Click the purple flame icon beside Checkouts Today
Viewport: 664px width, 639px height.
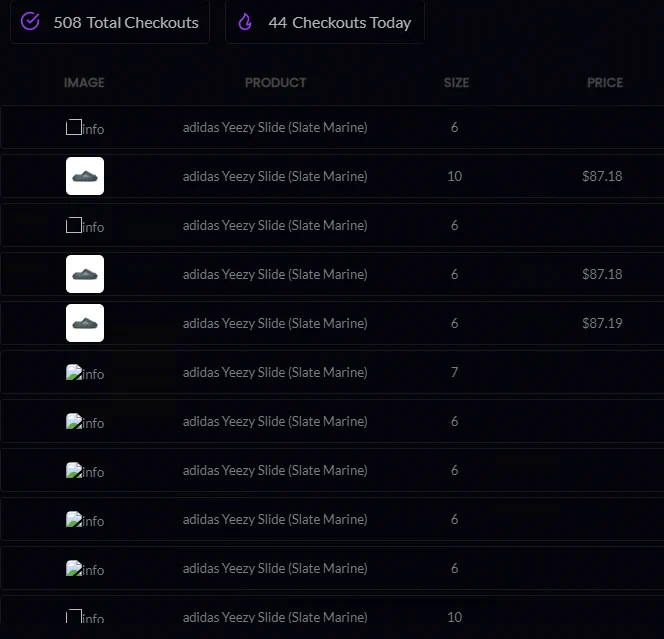pos(245,22)
